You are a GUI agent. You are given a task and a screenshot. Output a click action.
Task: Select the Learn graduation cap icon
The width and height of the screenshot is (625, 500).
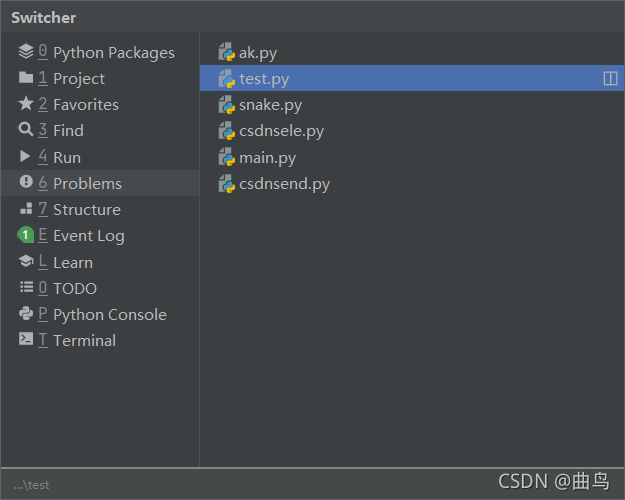point(26,261)
